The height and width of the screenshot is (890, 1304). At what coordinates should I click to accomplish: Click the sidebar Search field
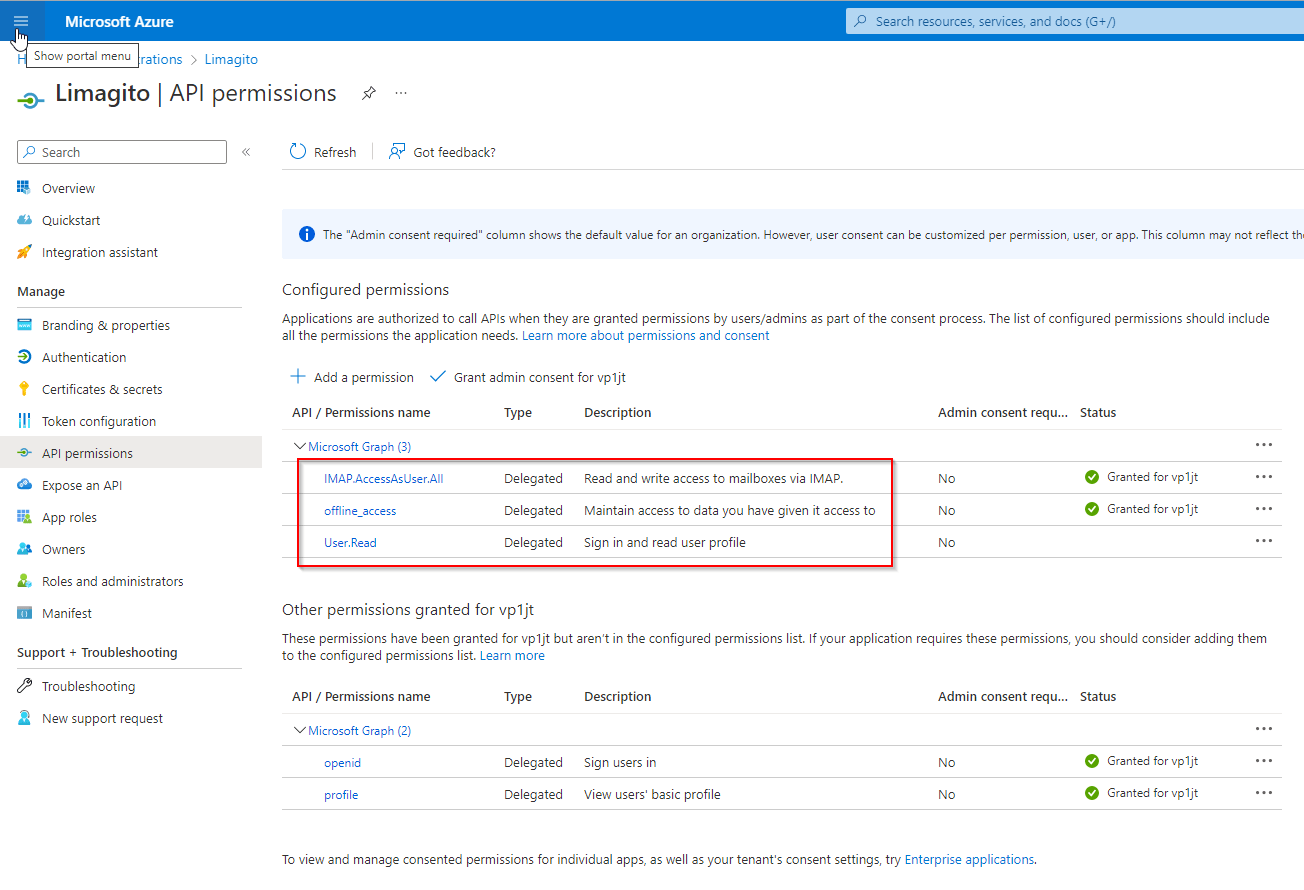[x=122, y=152]
